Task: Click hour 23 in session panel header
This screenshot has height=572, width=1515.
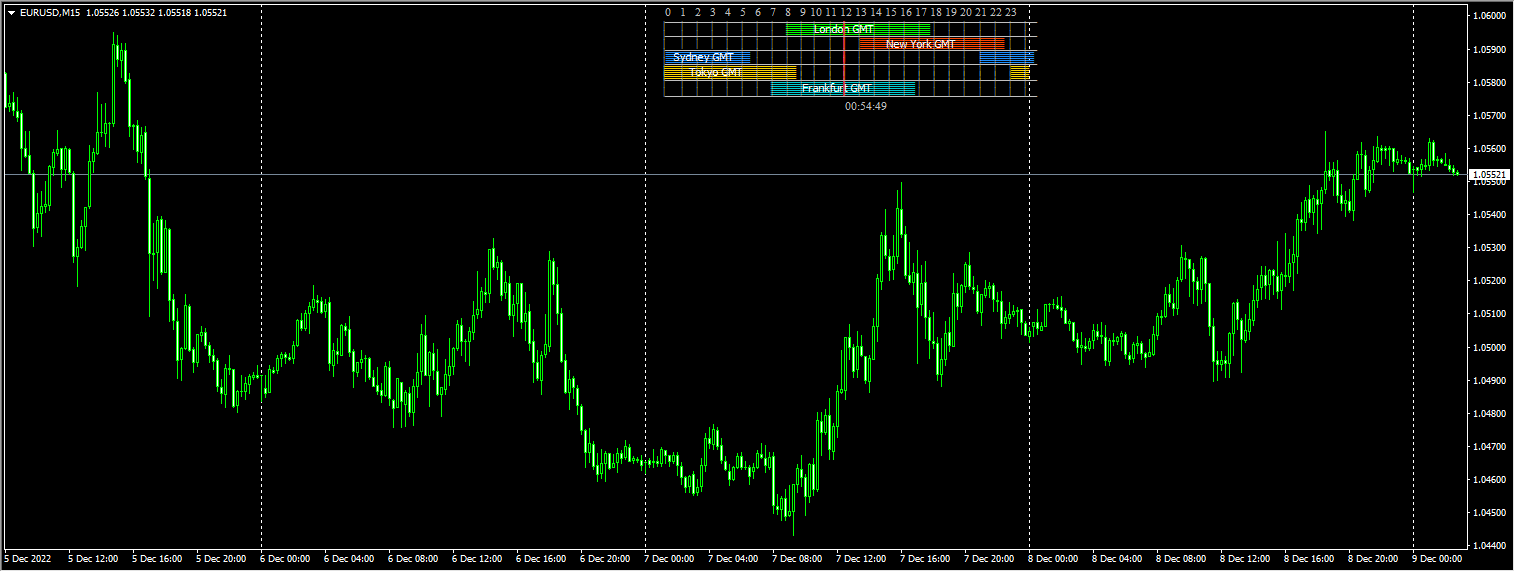Action: (x=1011, y=12)
